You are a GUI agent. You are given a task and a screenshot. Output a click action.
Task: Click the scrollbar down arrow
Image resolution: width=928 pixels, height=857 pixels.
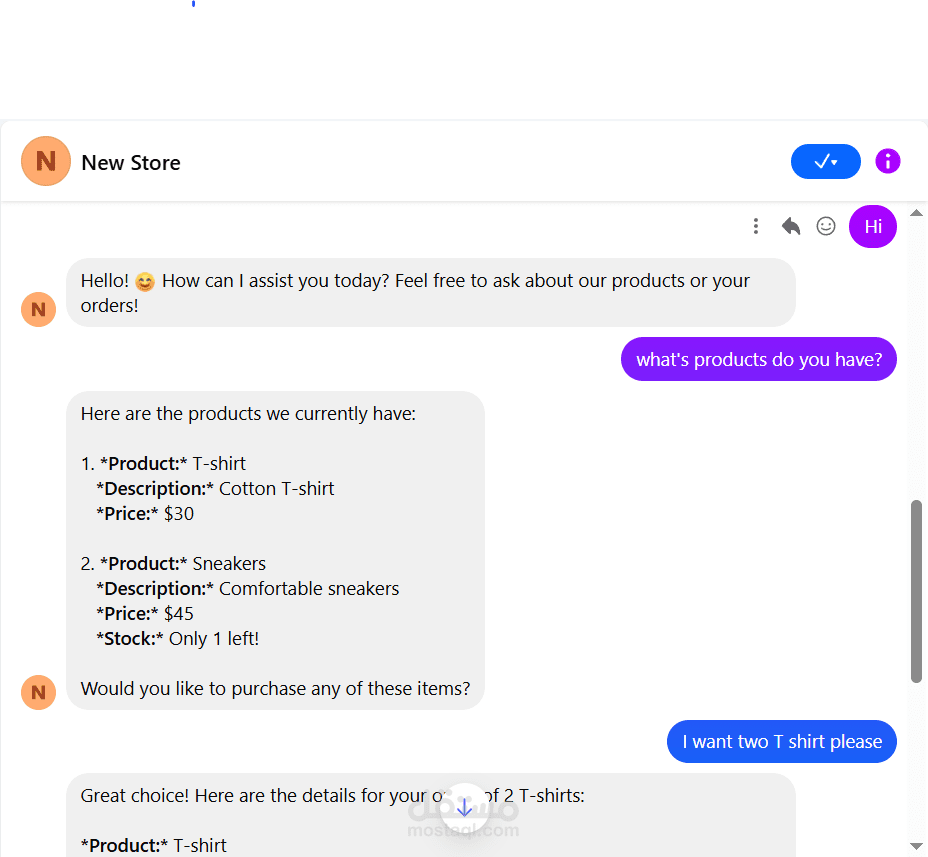point(916,846)
